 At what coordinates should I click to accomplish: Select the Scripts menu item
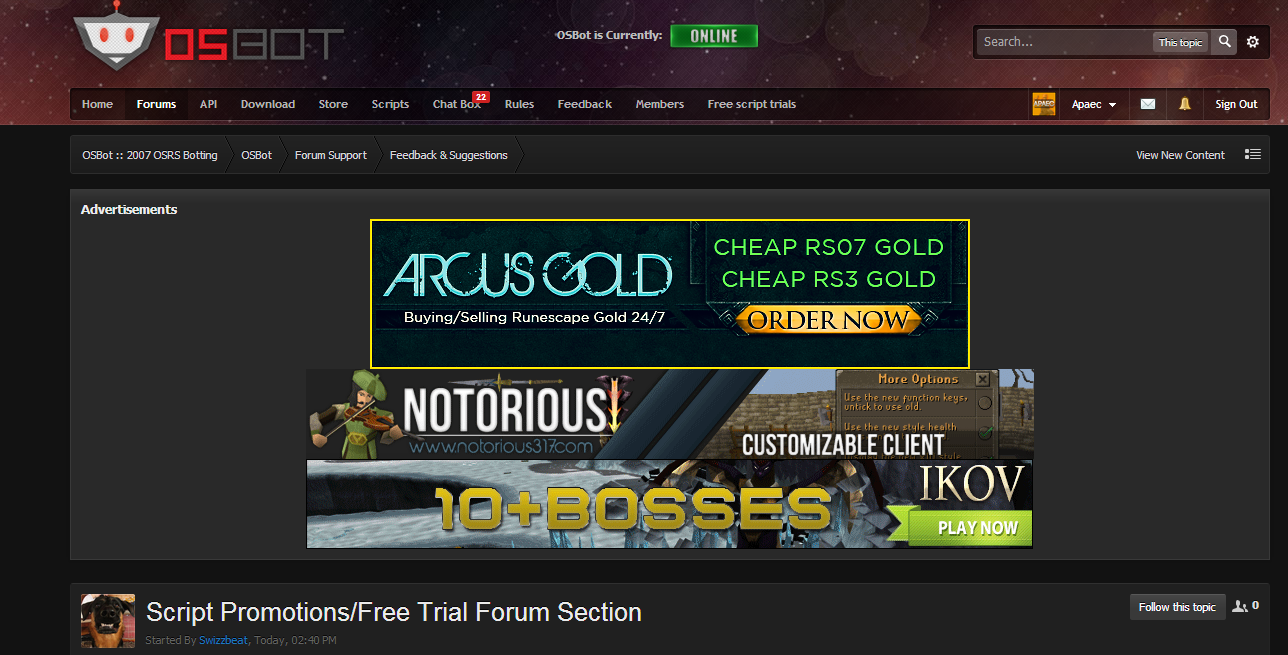click(390, 104)
